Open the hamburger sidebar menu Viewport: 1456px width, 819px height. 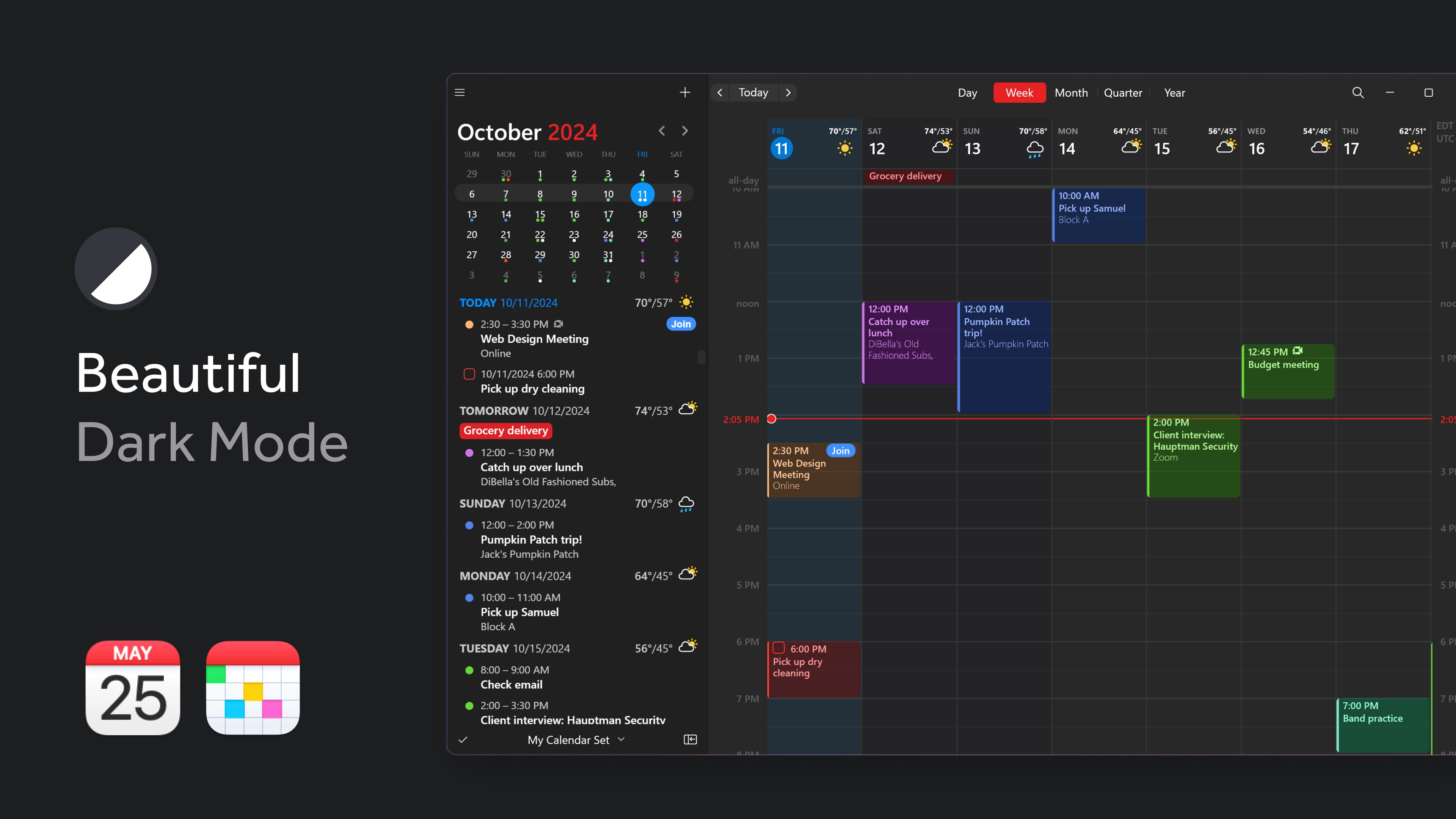click(x=460, y=92)
